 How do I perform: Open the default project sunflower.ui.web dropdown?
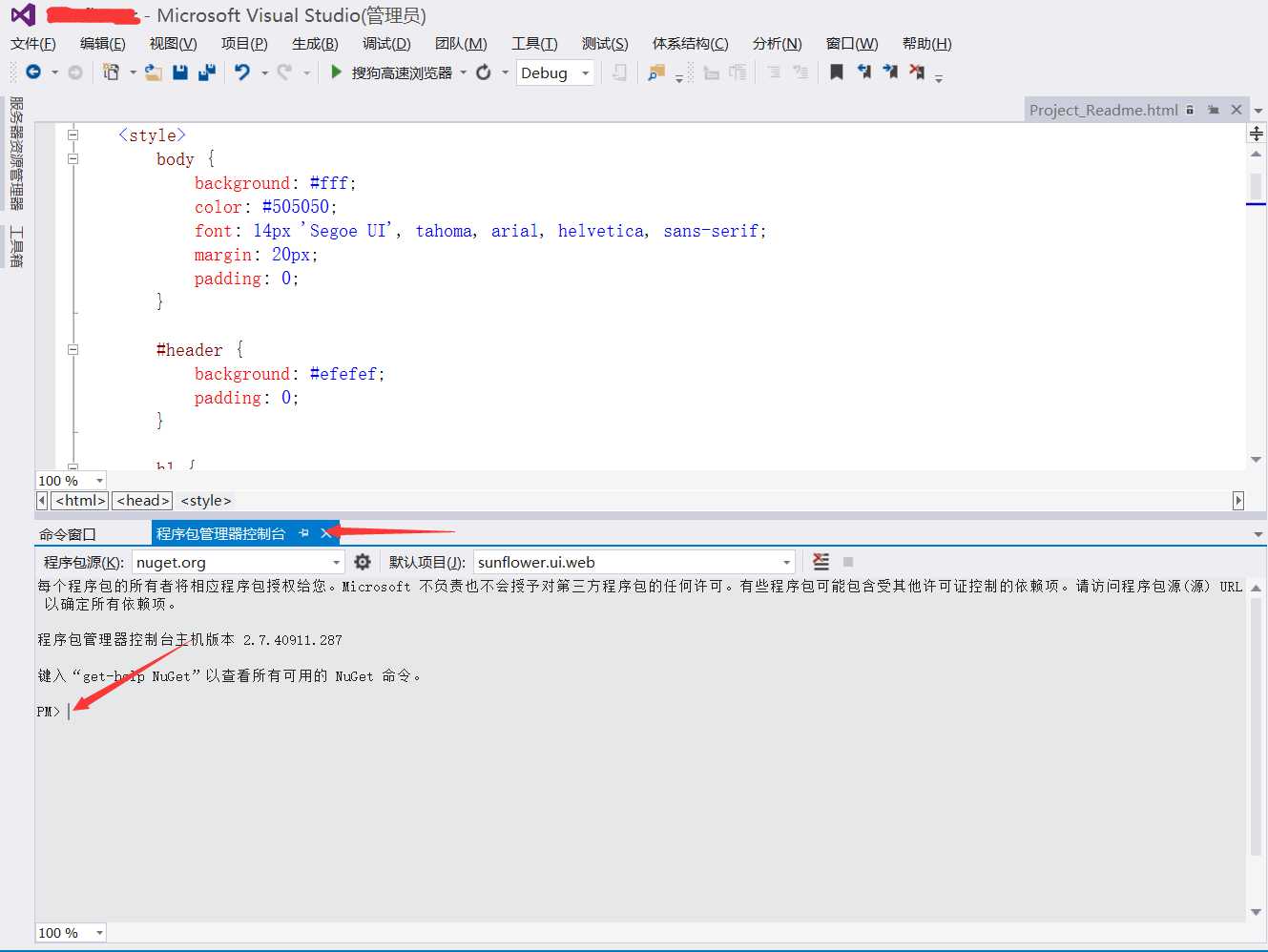(786, 562)
